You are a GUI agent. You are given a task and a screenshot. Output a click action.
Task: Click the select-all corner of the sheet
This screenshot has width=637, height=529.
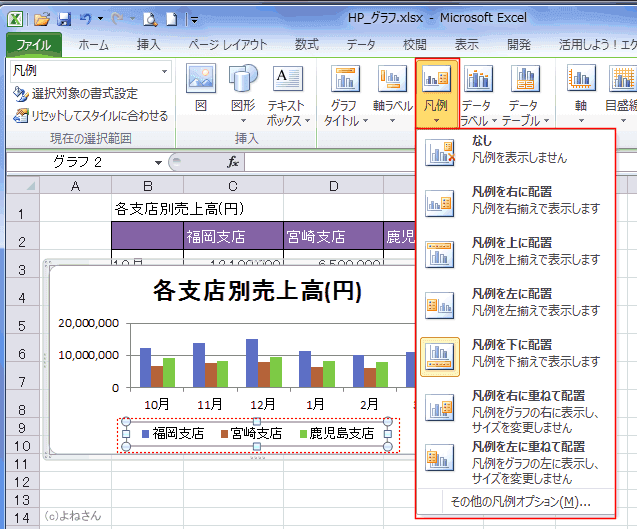coord(23,186)
